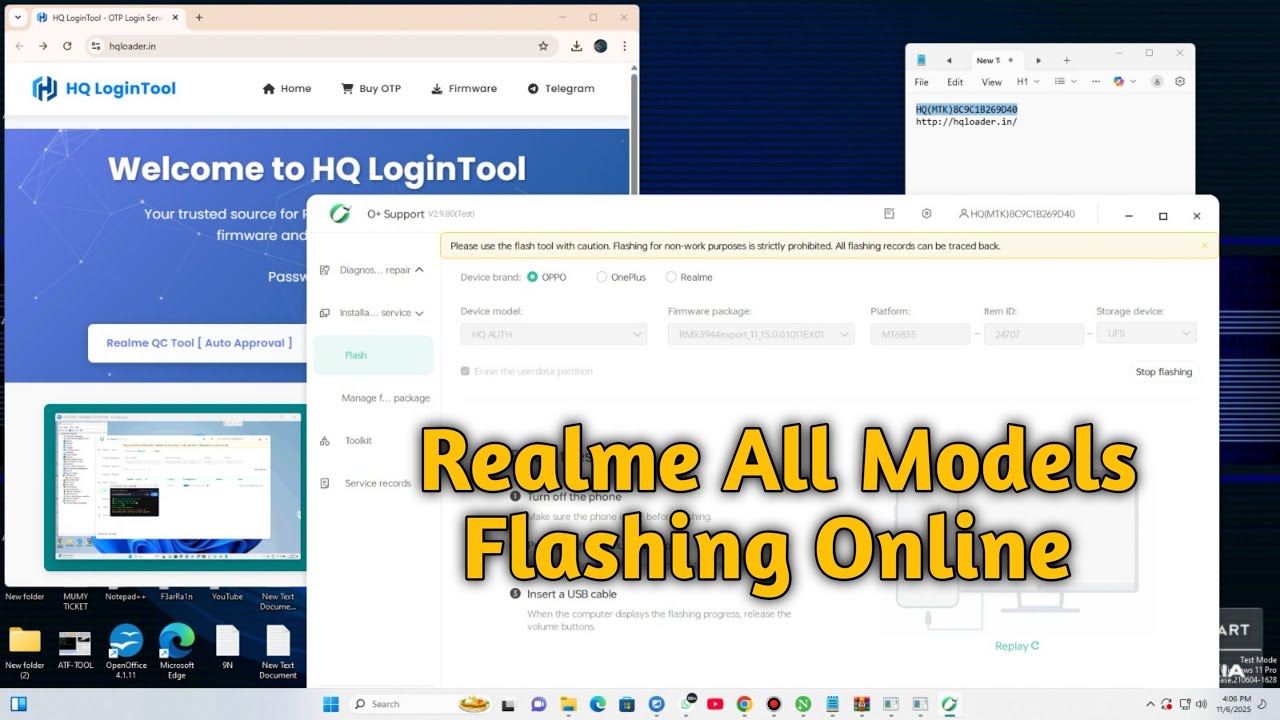Image resolution: width=1280 pixels, height=720 pixels.
Task: Reload the hqloader.in page
Action: point(67,46)
